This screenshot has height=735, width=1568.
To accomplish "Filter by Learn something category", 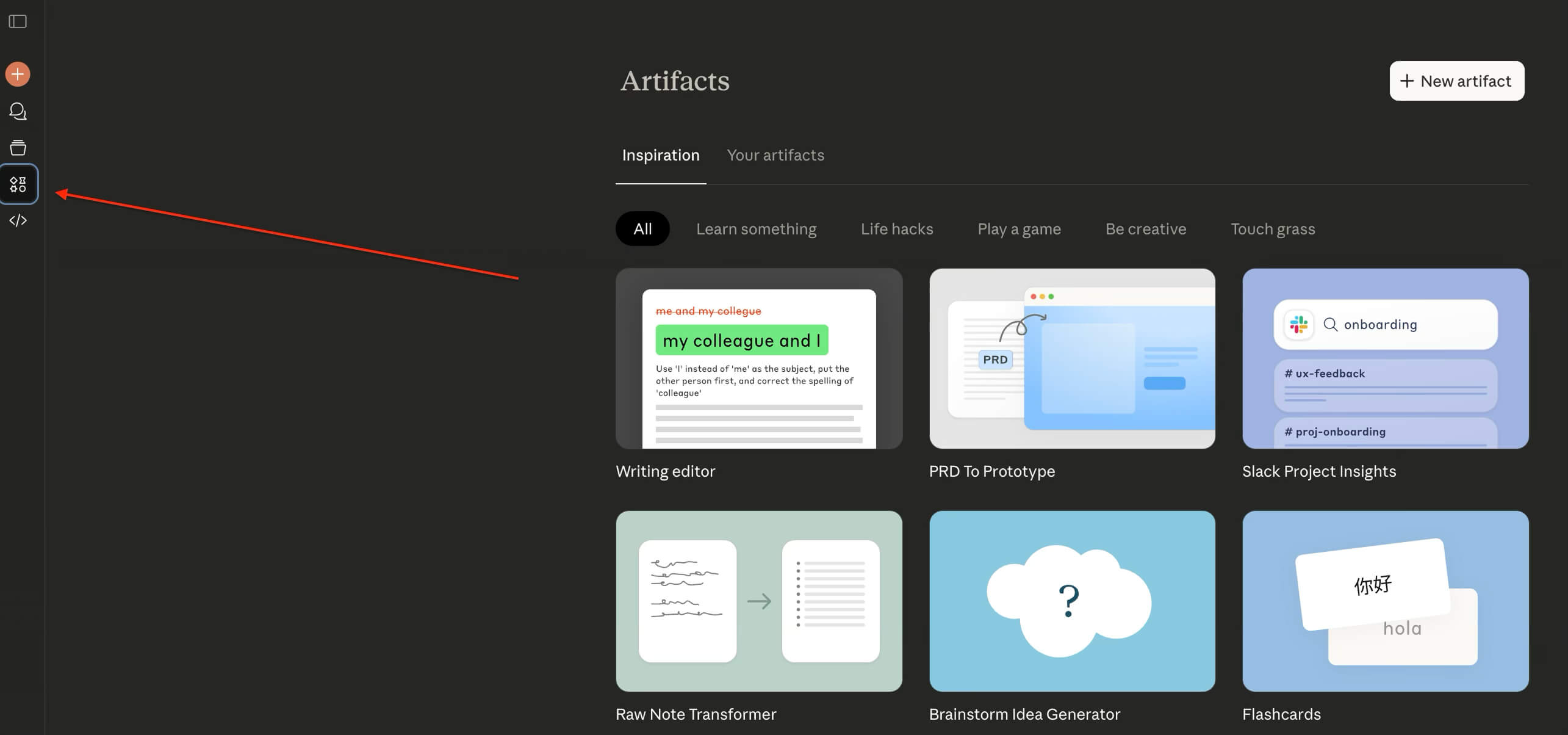I will click(756, 229).
